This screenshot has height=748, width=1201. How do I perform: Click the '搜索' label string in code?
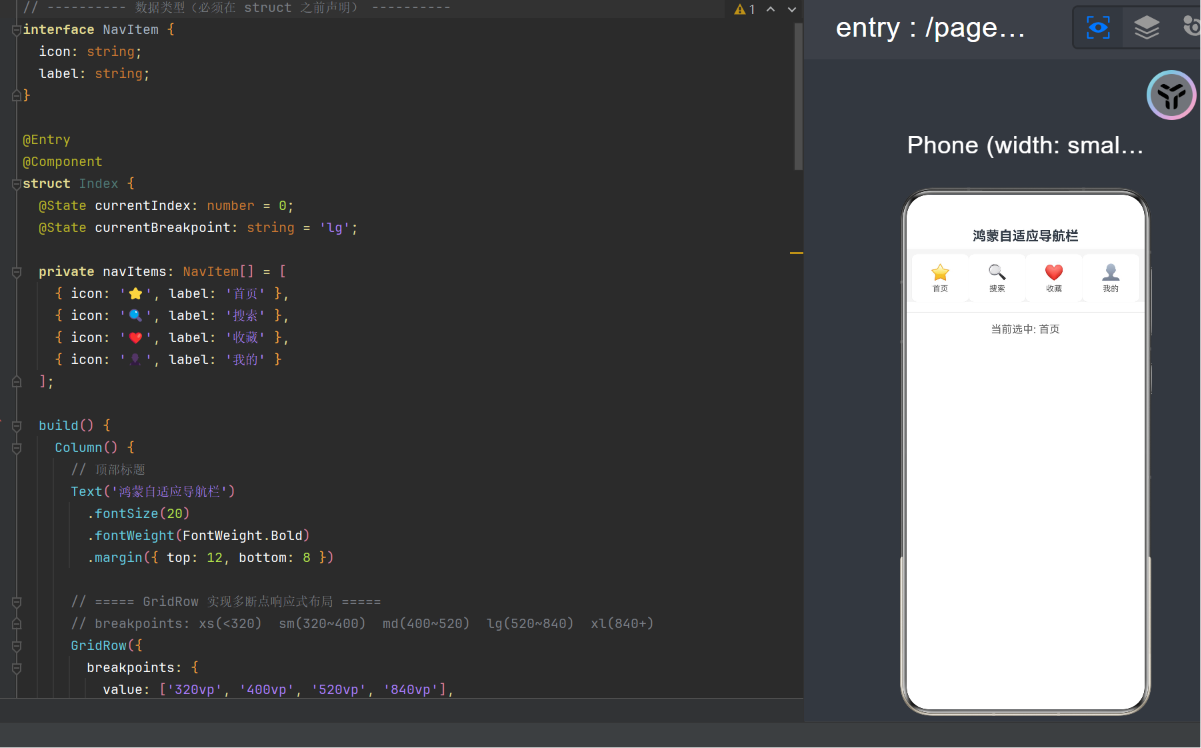pyautogui.click(x=245, y=316)
